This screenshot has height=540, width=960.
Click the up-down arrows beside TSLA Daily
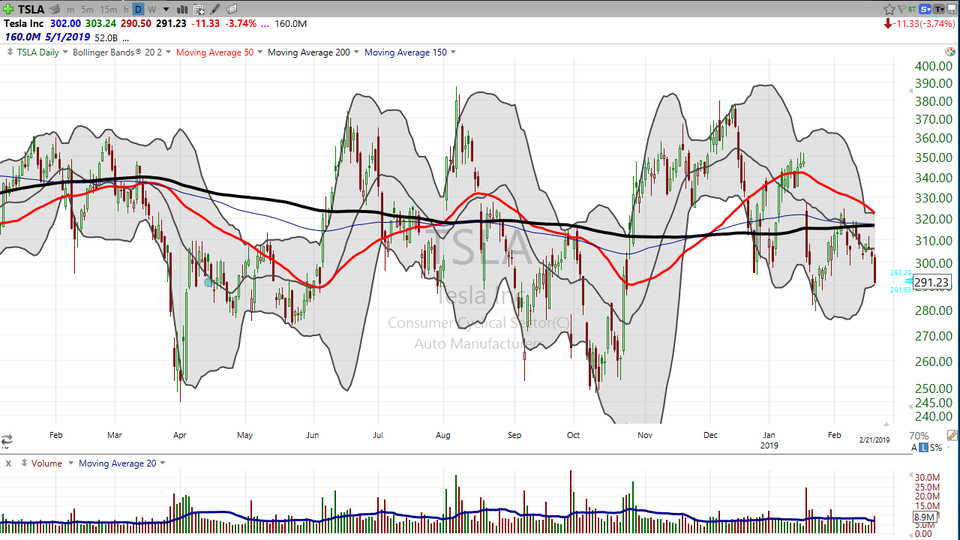(x=10, y=52)
